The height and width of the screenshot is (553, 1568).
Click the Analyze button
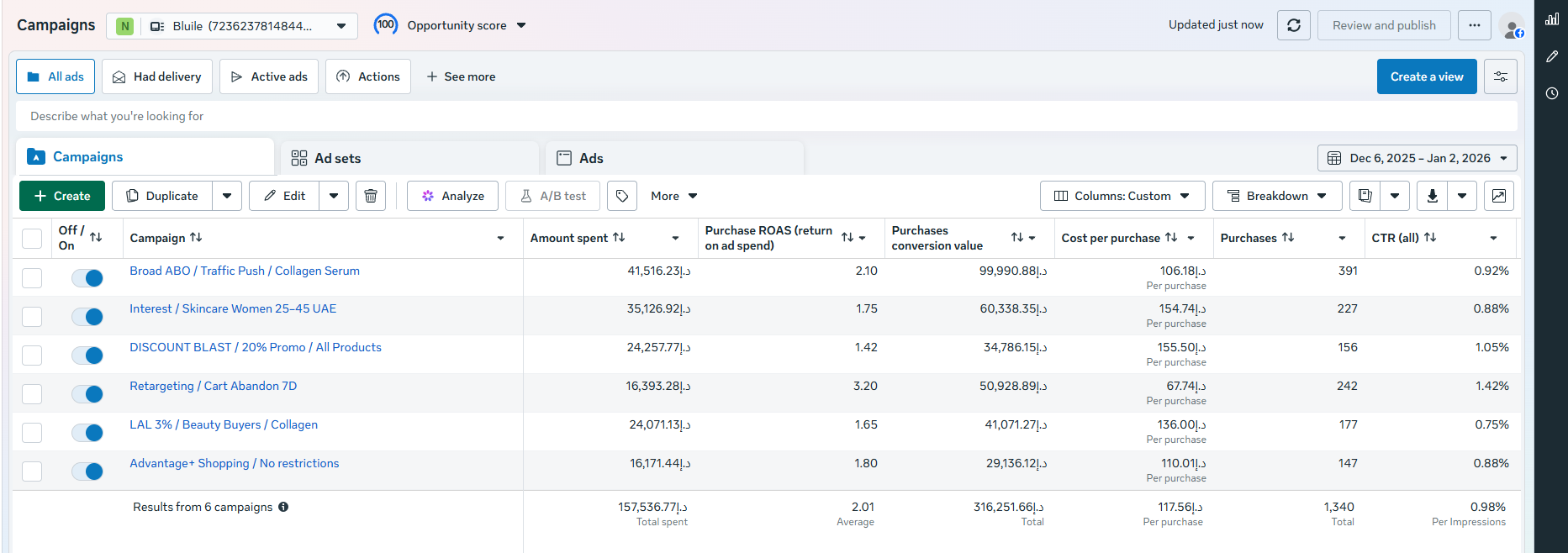(452, 196)
